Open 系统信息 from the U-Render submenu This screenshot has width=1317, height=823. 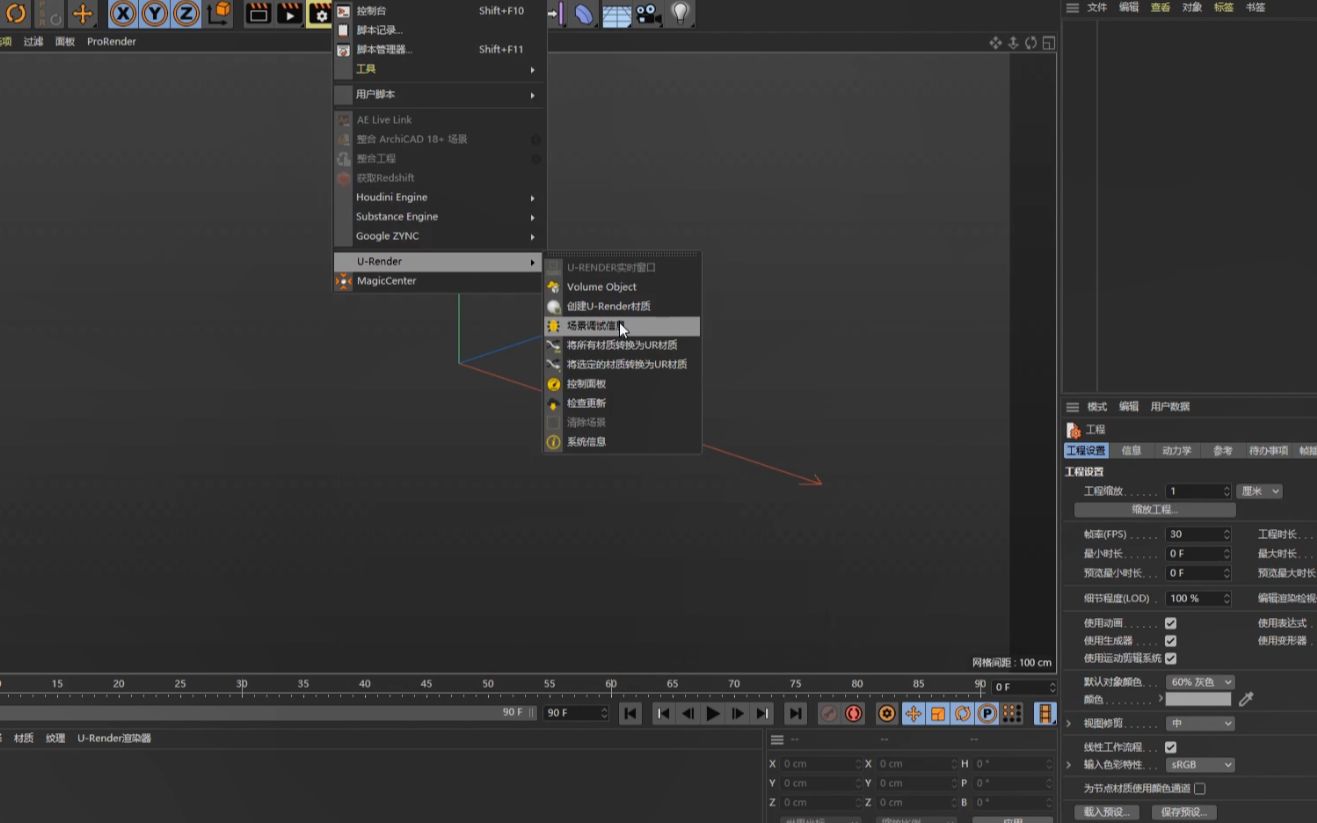585,441
